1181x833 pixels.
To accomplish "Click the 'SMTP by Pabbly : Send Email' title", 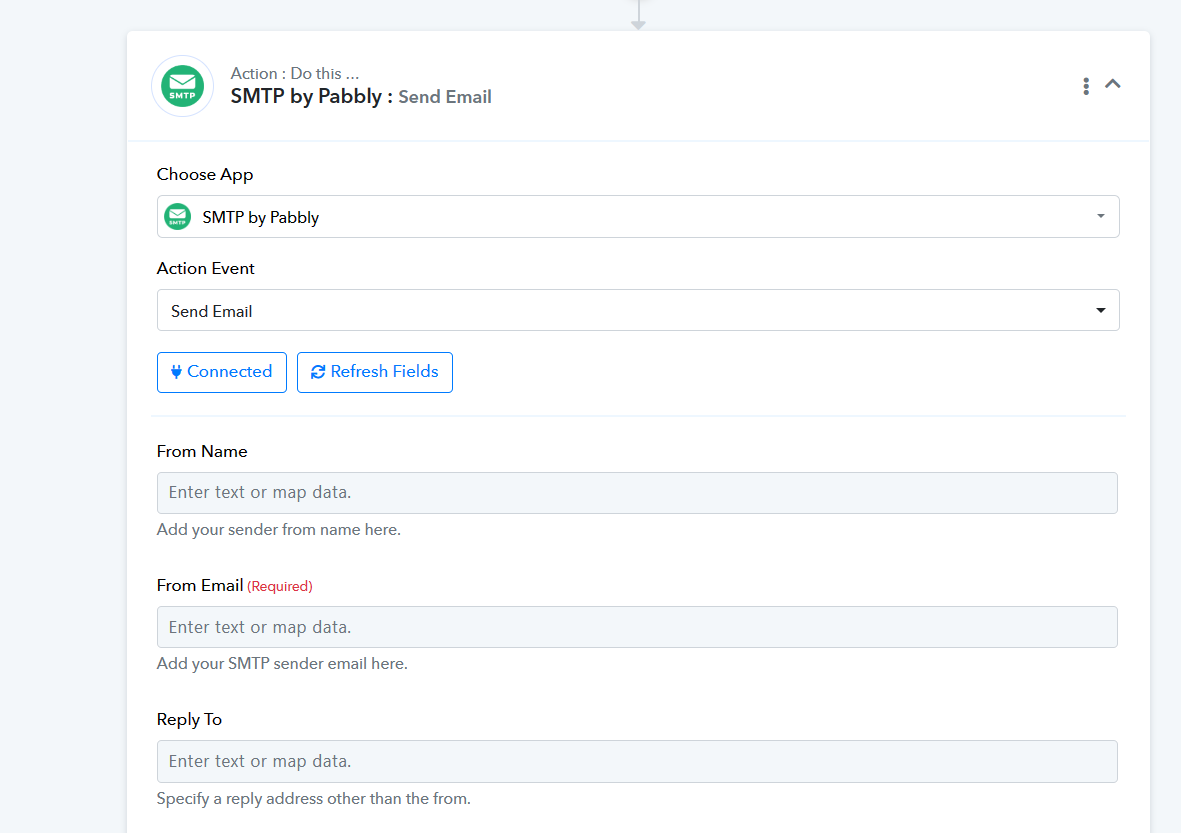I will (361, 96).
